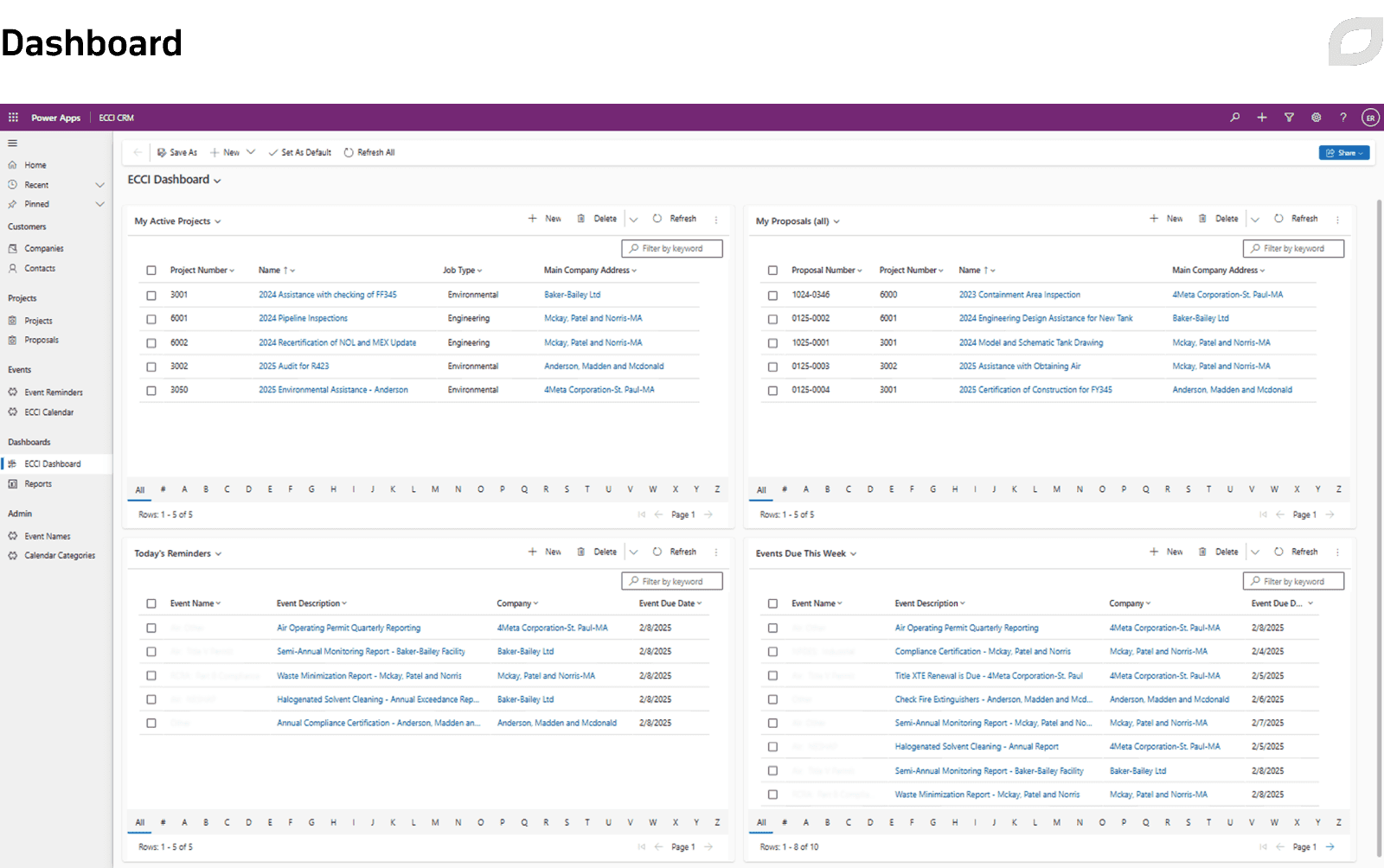Open the 2025 Audit for R423 link
The height and width of the screenshot is (868, 1384).
pos(293,367)
